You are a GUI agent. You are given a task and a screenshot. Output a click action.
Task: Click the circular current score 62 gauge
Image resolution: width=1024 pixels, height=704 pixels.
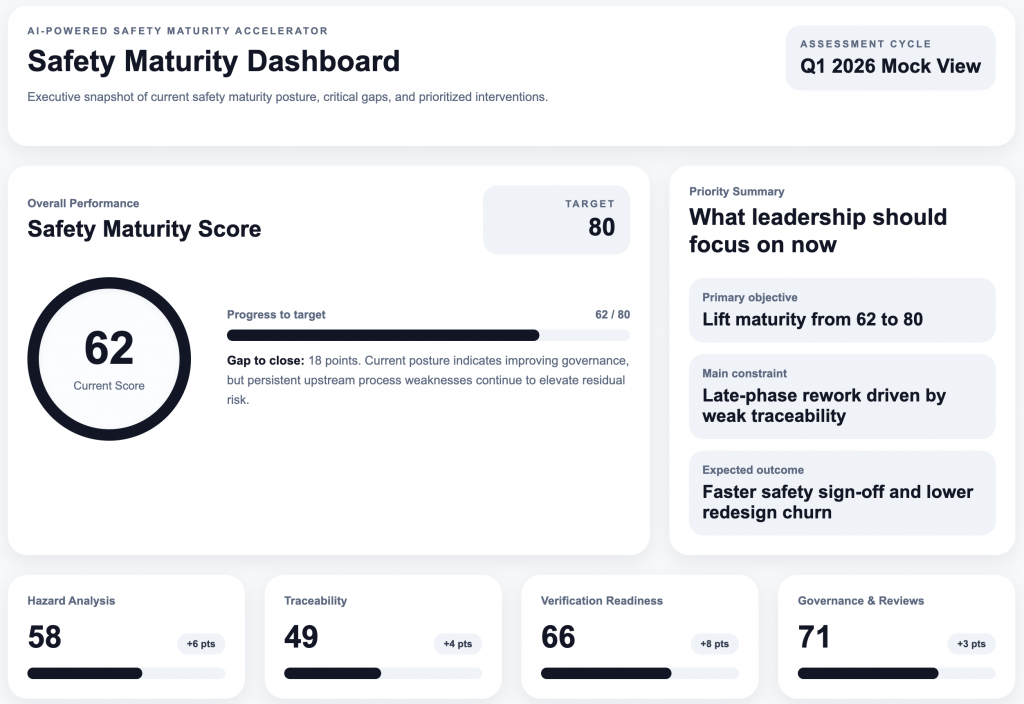click(109, 358)
